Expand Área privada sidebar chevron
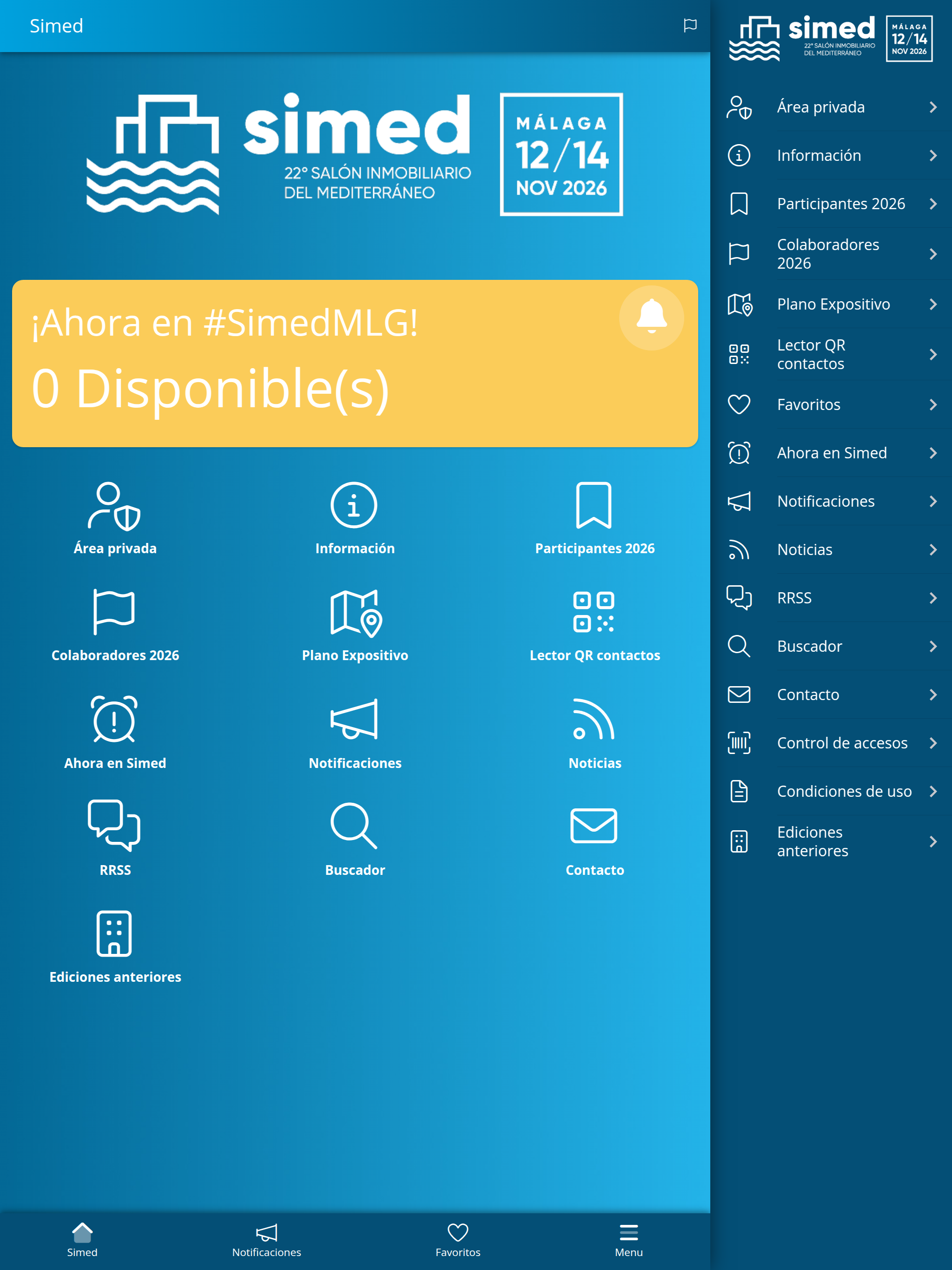 point(933,107)
